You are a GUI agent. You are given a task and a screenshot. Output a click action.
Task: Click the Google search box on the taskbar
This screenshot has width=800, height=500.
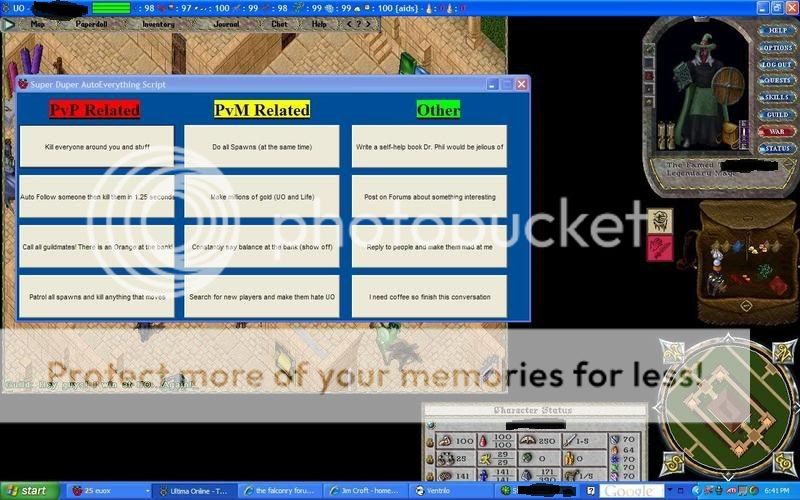[x=632, y=491]
